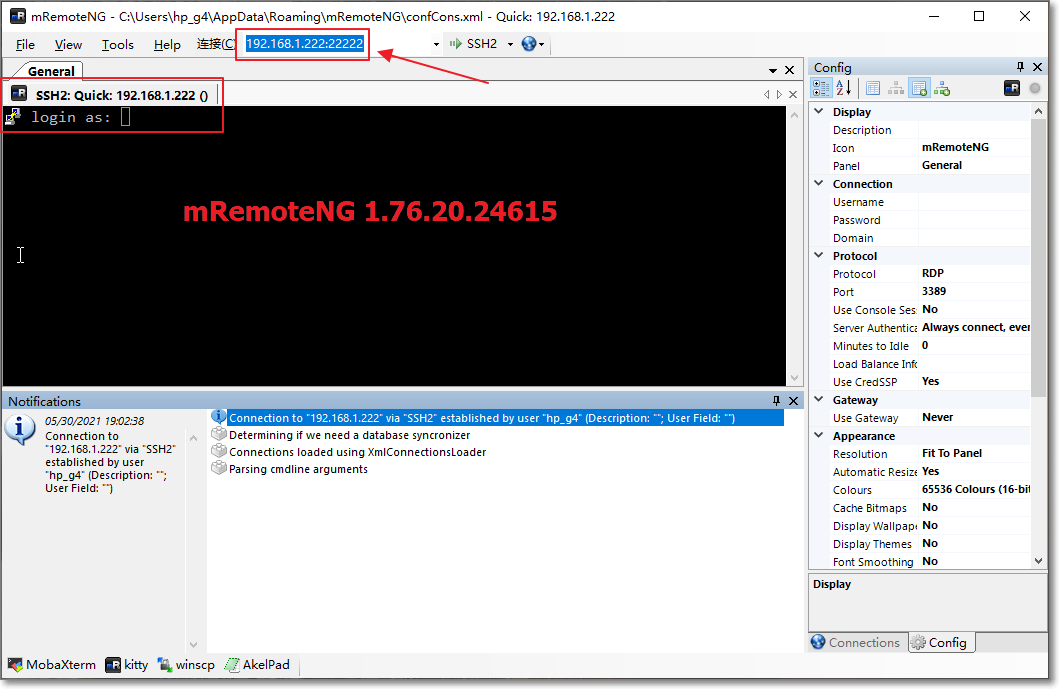This screenshot has height=689, width=1059.
Task: Close the Notifications panel
Action: [x=794, y=401]
